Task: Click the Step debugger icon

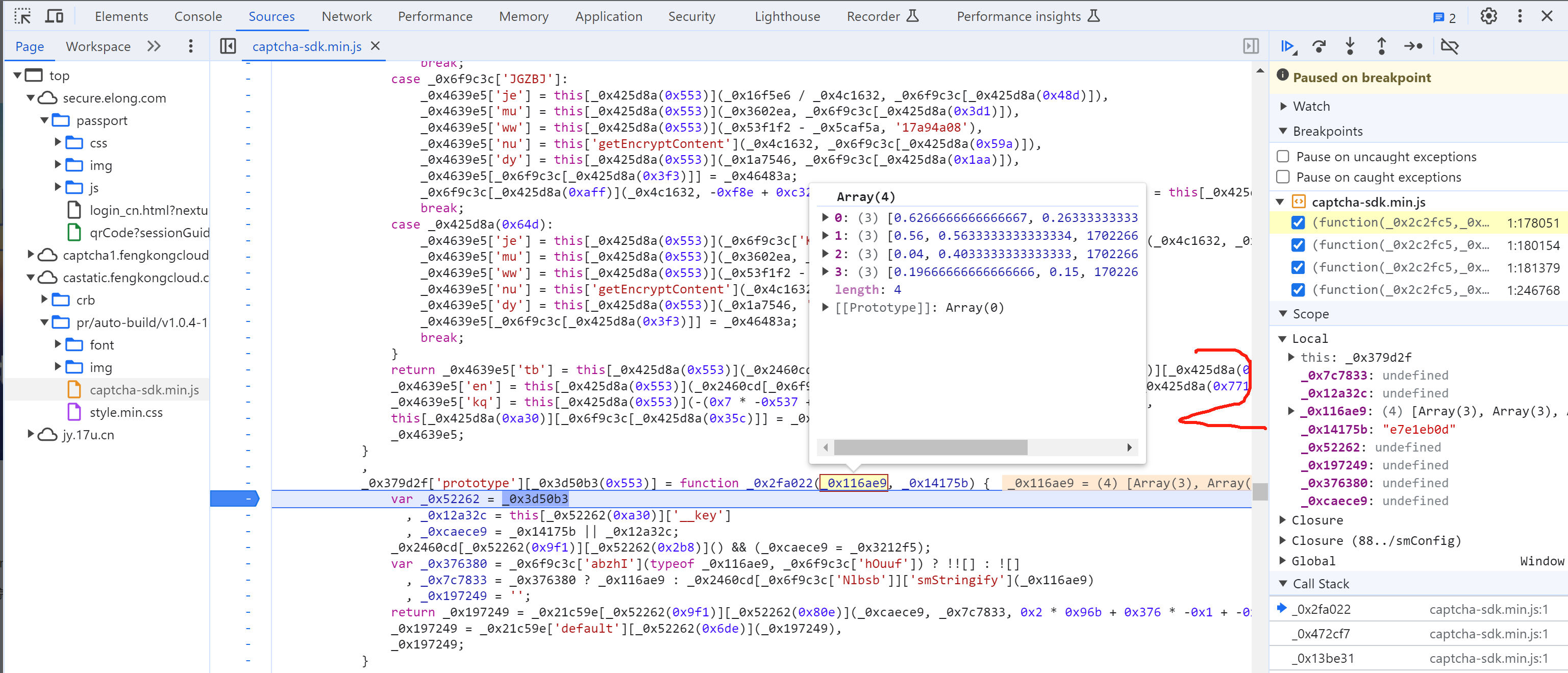Action: pyautogui.click(x=1413, y=46)
